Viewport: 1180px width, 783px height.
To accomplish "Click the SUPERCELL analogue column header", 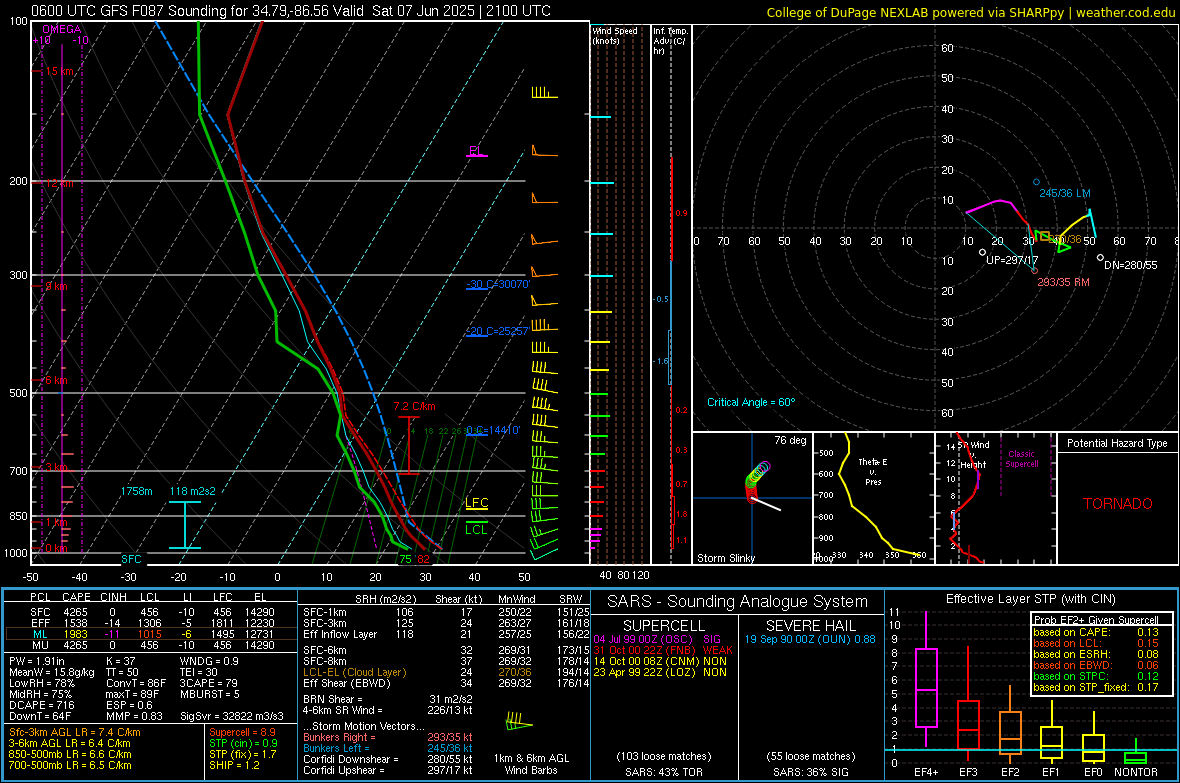I will click(664, 626).
